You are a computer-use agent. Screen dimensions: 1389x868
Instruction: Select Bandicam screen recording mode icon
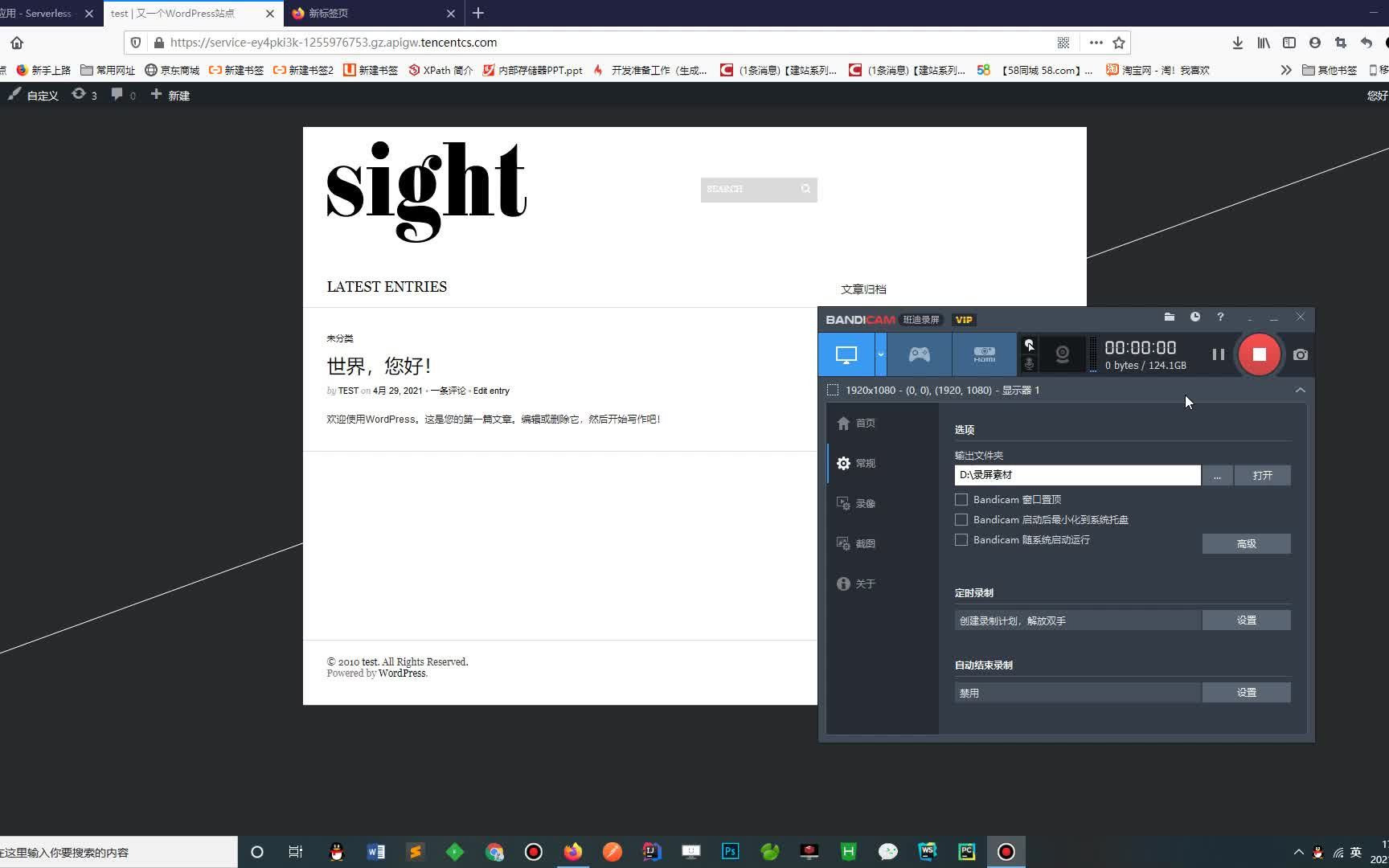846,354
